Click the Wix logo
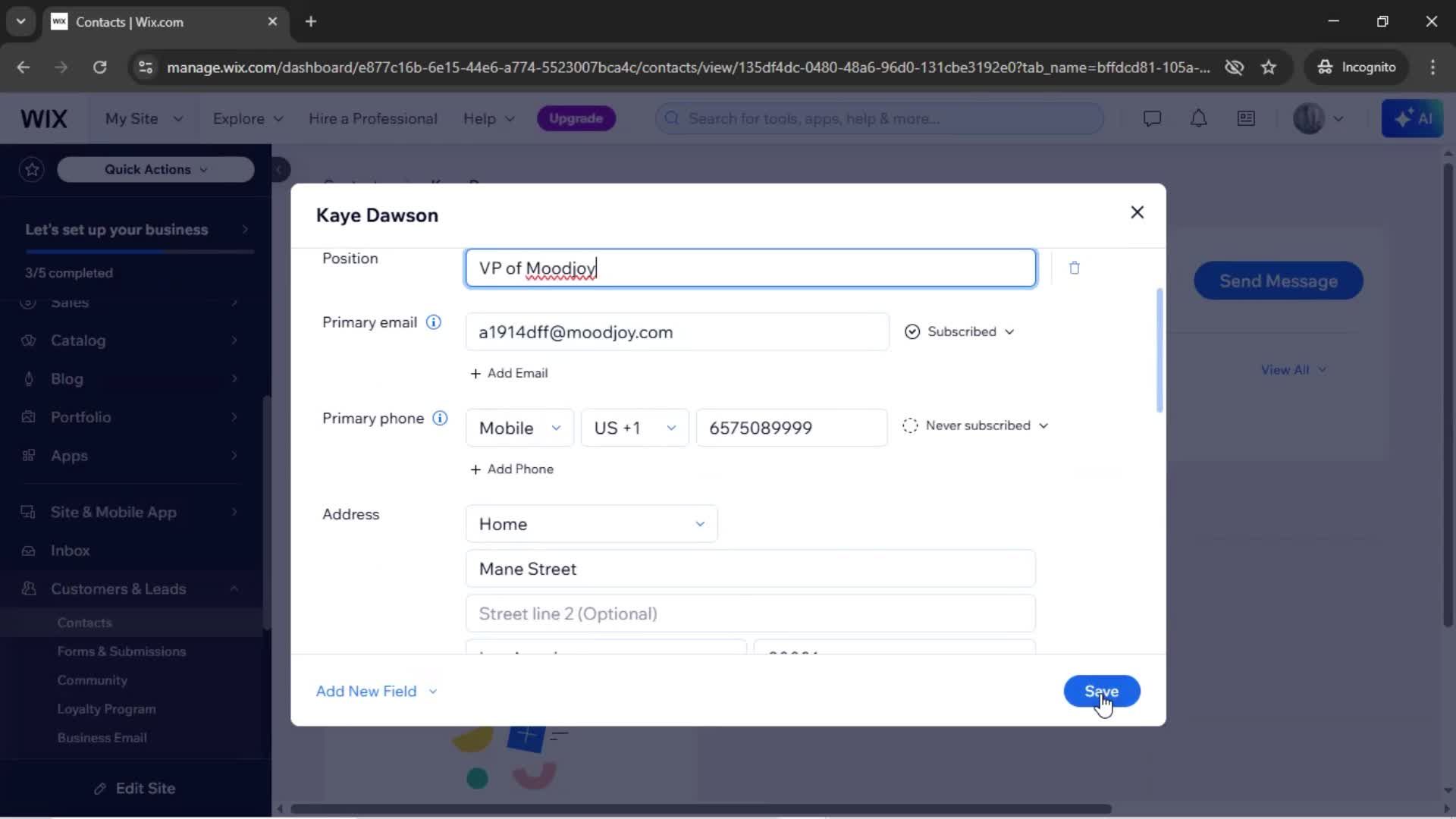This screenshot has width=1456, height=819. pos(44,119)
